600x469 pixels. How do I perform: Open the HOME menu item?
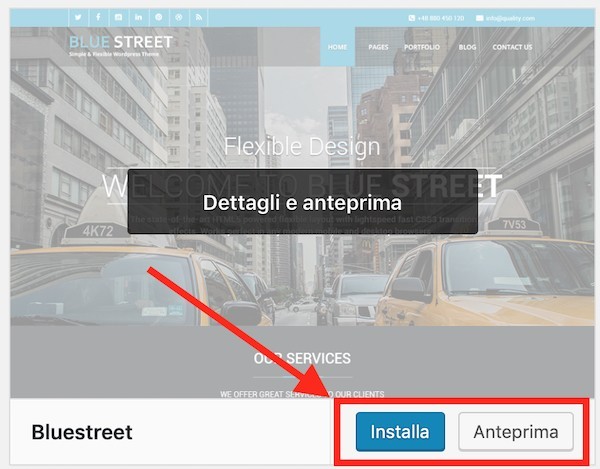coord(338,47)
